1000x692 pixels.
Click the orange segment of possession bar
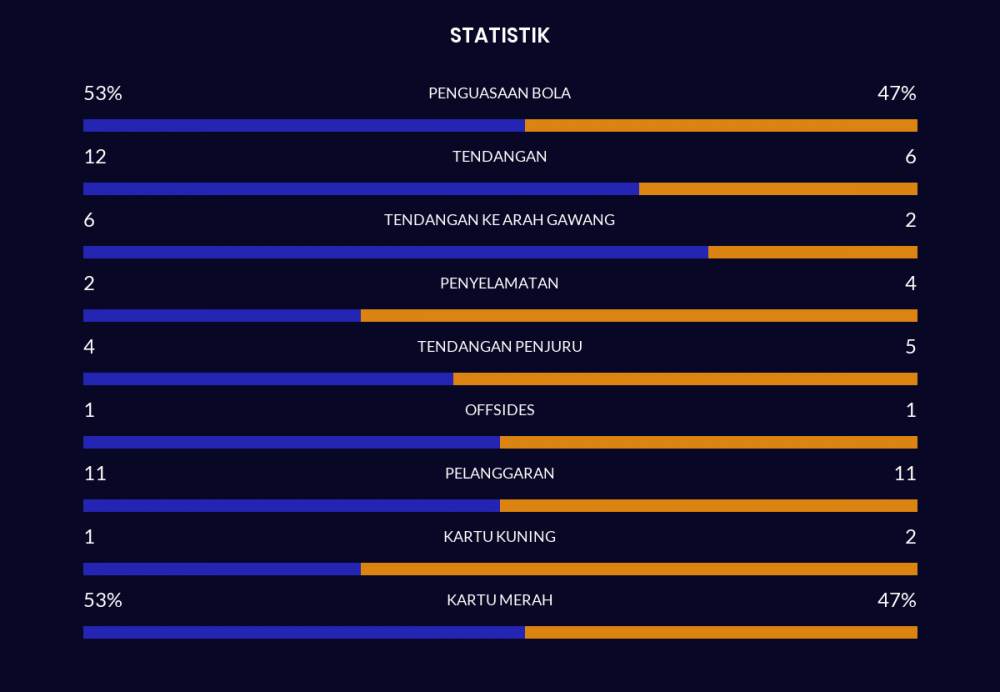point(721,125)
